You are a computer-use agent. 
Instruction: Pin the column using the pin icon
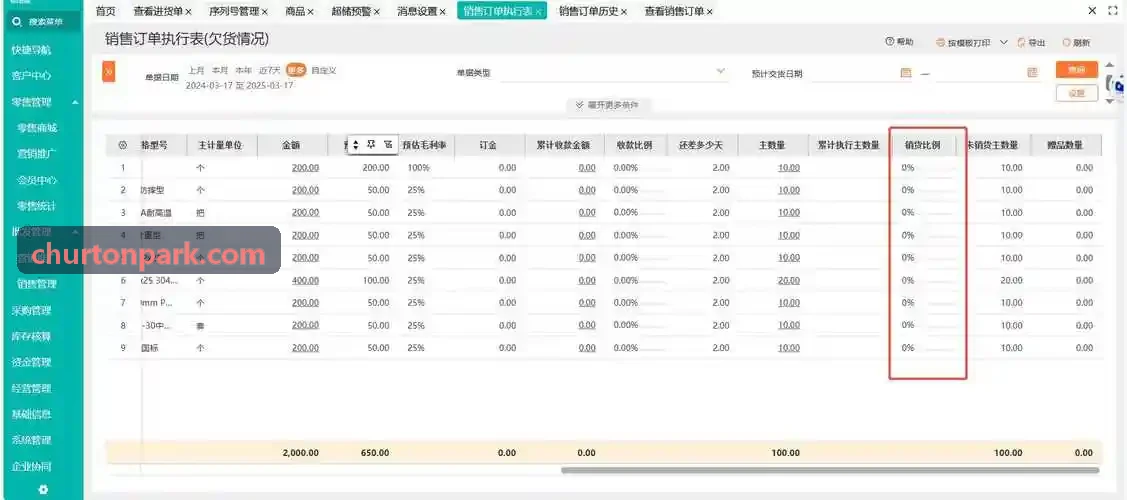click(372, 145)
